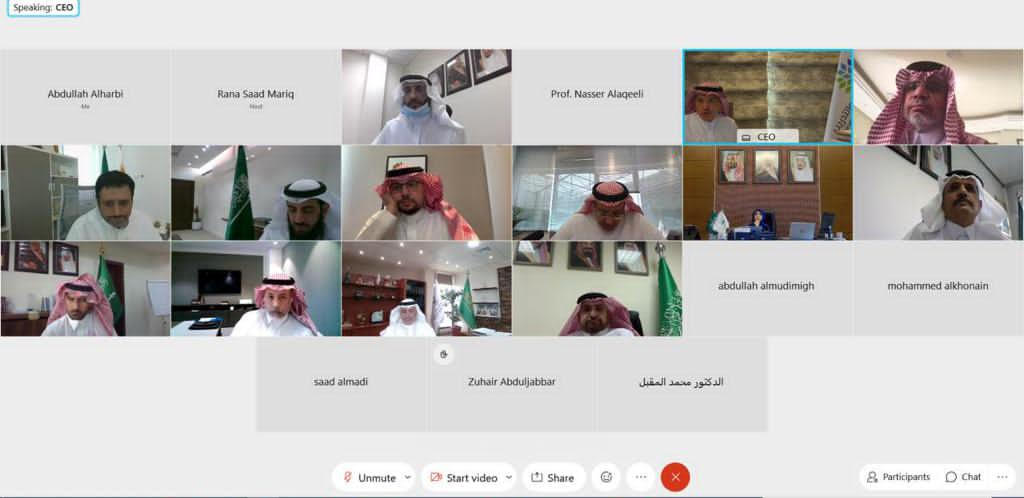1024x498 pixels.
Task: Open the reactions smiley icon
Action: coord(606,477)
